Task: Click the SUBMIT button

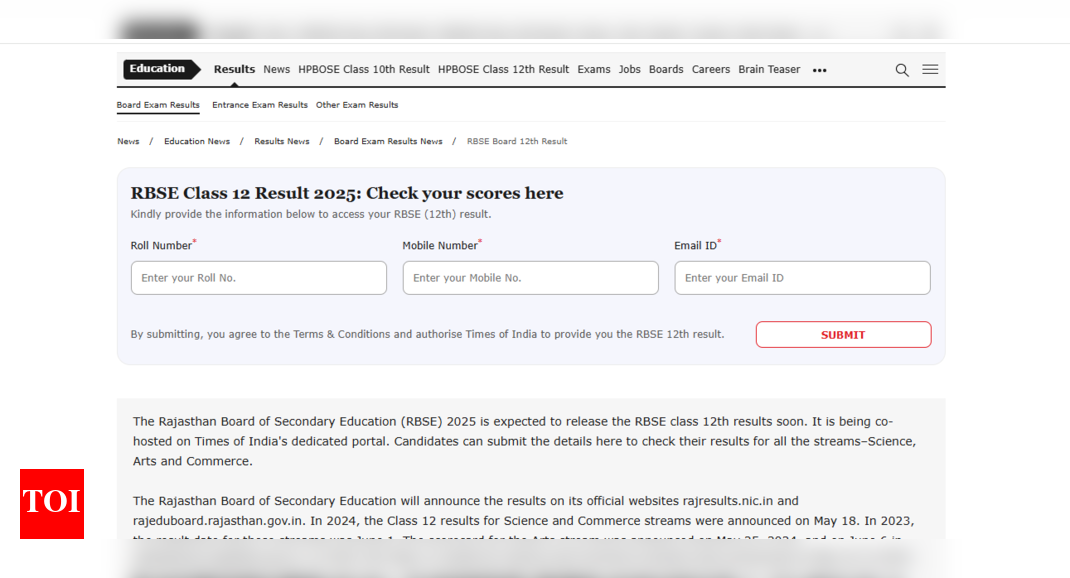Action: 843,334
